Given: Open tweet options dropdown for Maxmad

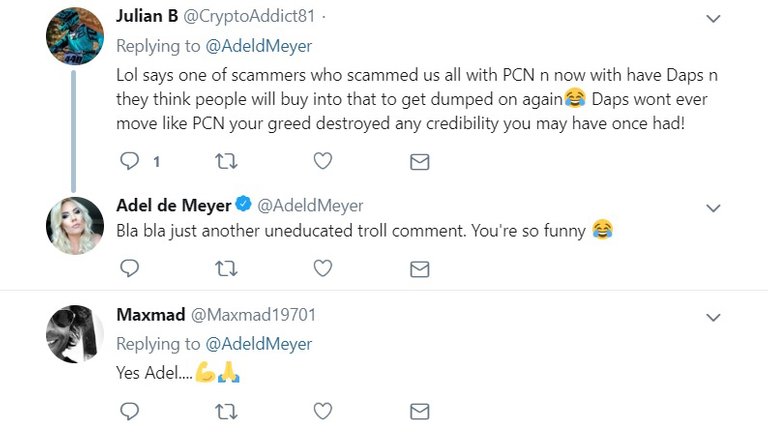Looking at the screenshot, I should click(x=713, y=317).
